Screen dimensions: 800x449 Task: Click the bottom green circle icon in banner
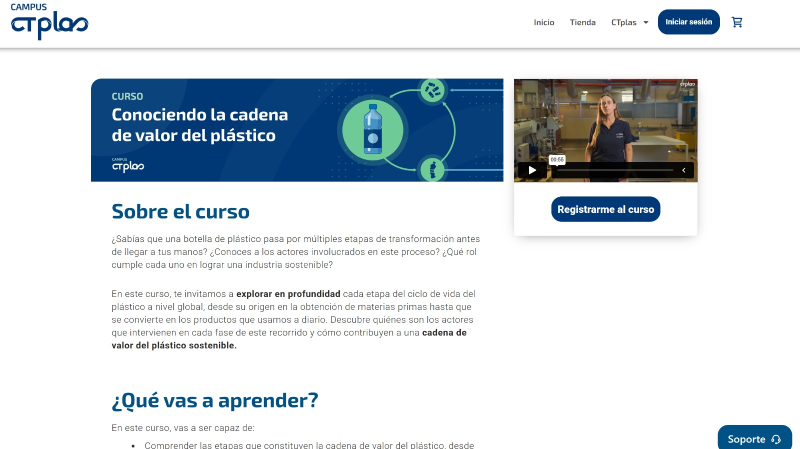tap(432, 169)
